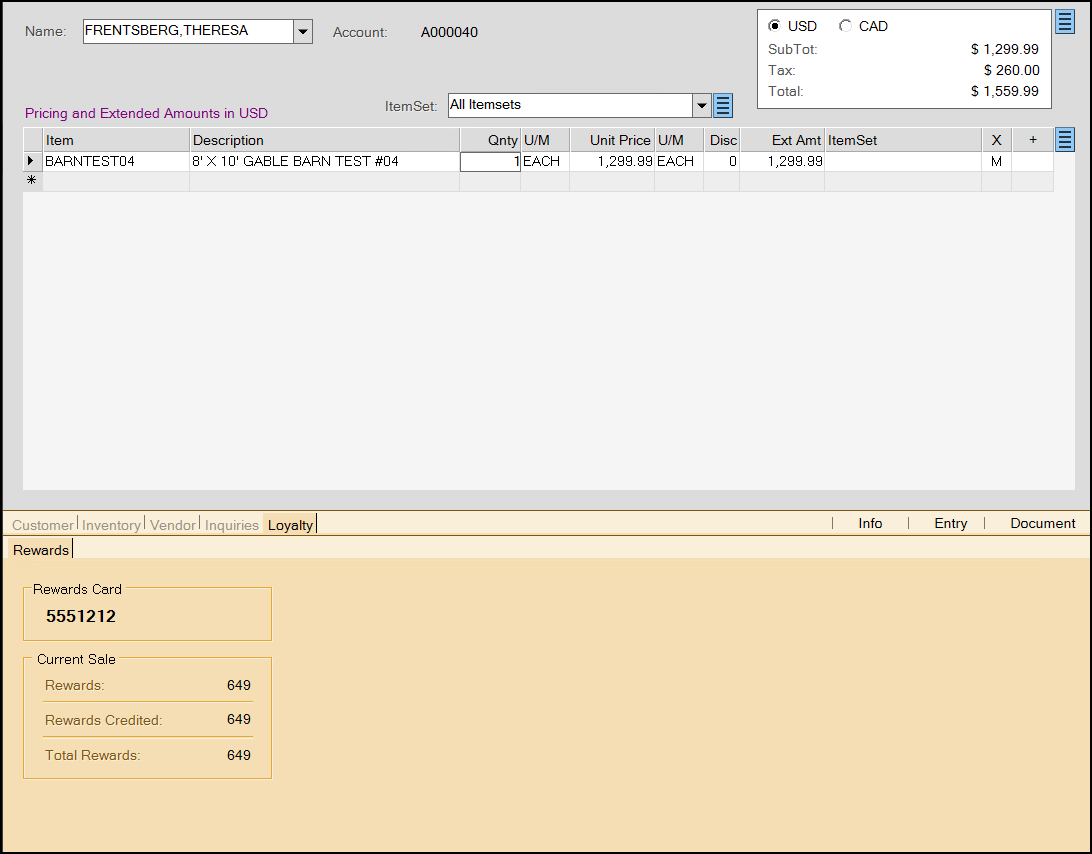Switch to the Loyalty tab
This screenshot has height=854, width=1092.
290,525
